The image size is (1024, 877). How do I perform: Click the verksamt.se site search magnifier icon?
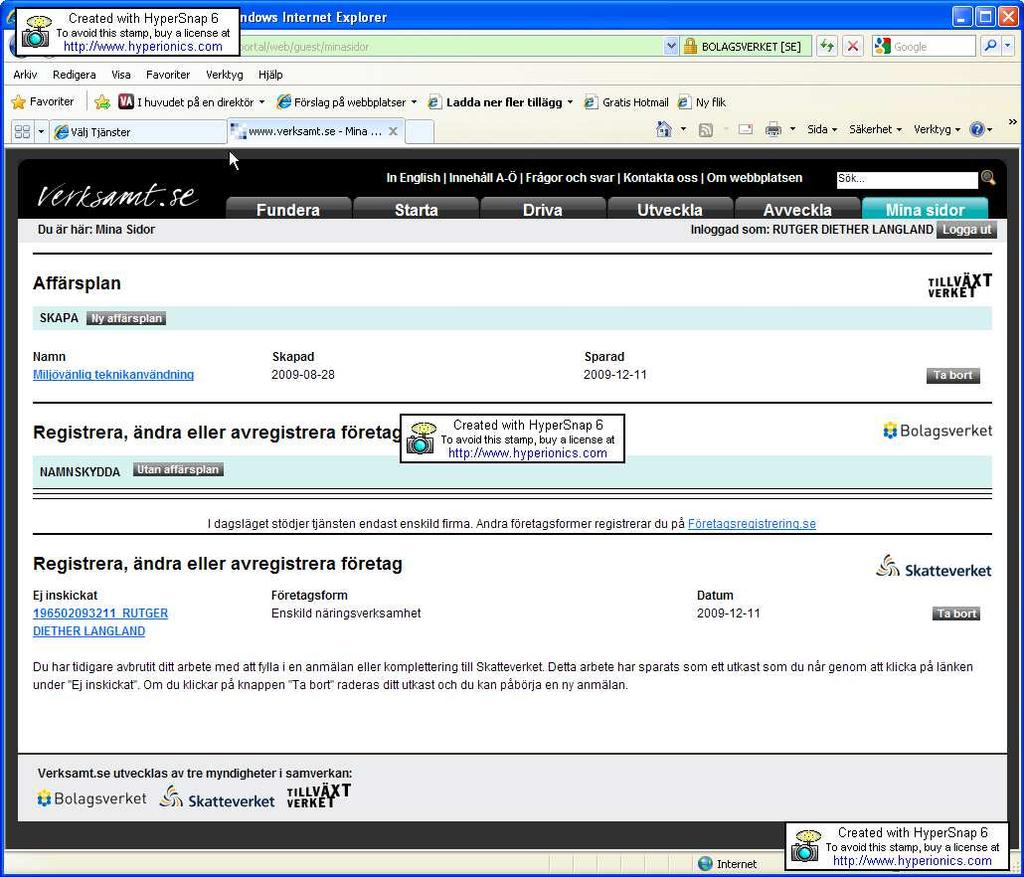(x=987, y=178)
